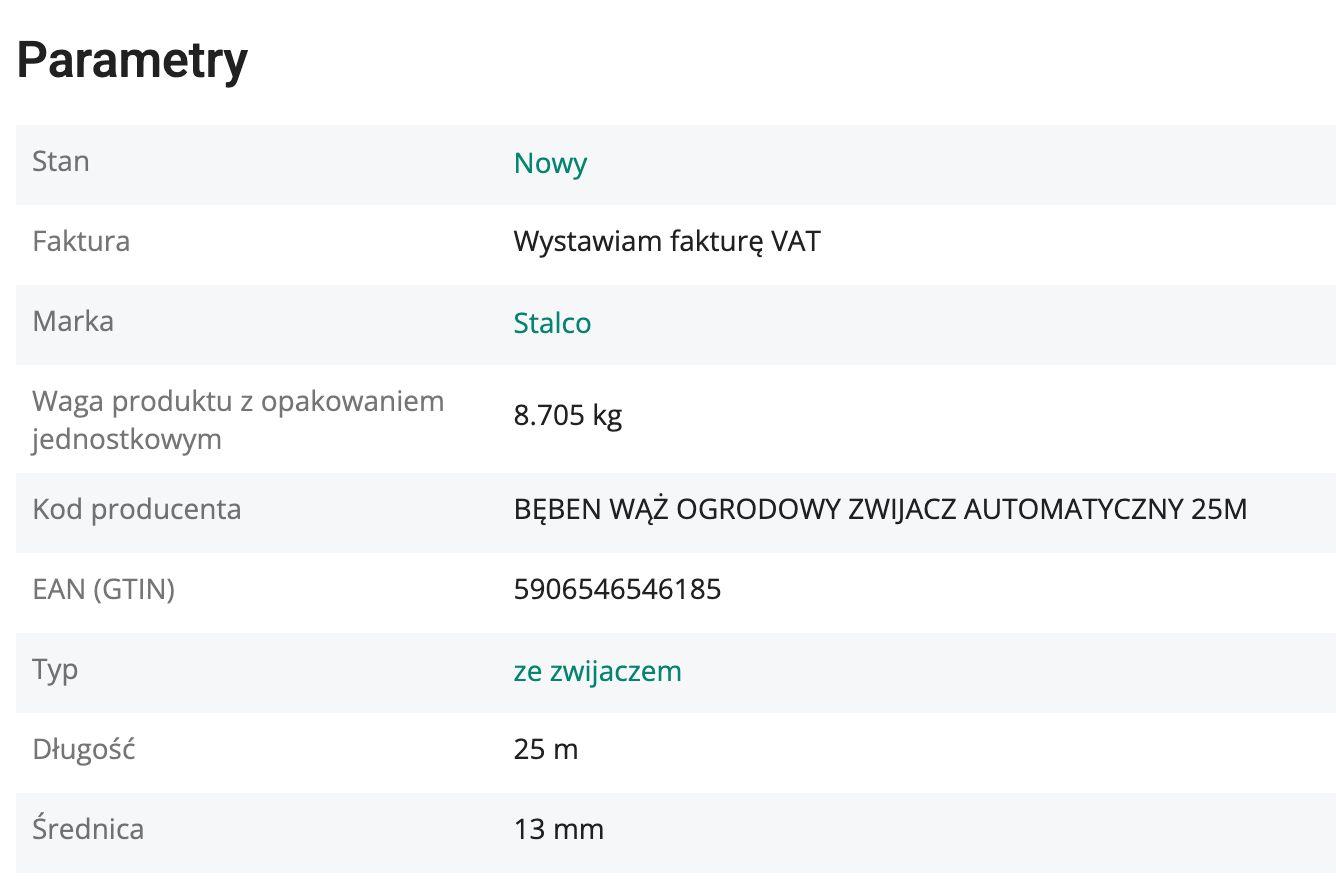
Task: Select the 25 m length value
Action: [x=546, y=750]
